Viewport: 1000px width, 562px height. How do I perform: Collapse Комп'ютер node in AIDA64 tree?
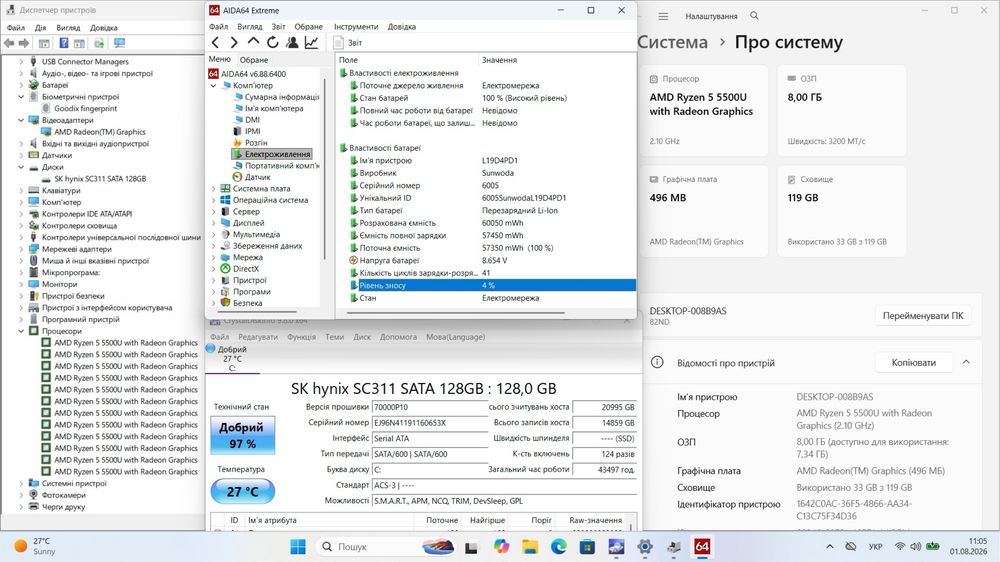(x=213, y=85)
